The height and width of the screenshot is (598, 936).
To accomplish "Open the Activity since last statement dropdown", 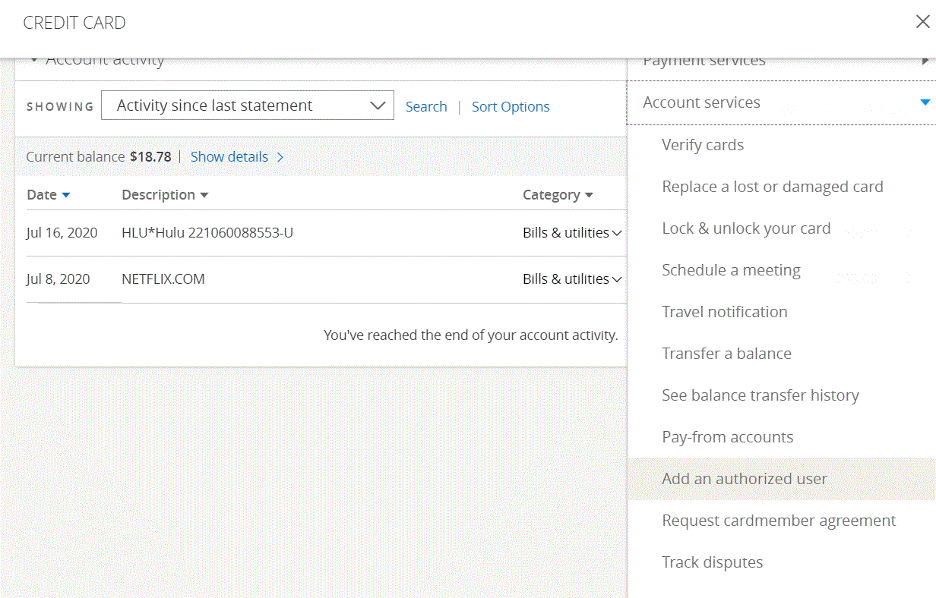I will [247, 106].
